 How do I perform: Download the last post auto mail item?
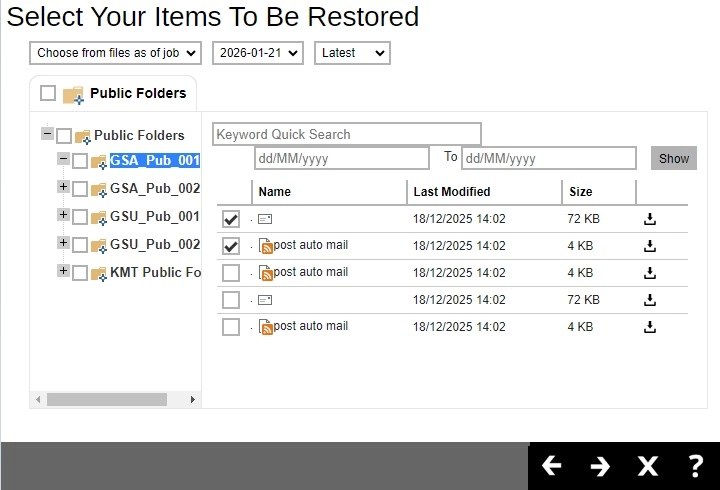(x=650, y=327)
